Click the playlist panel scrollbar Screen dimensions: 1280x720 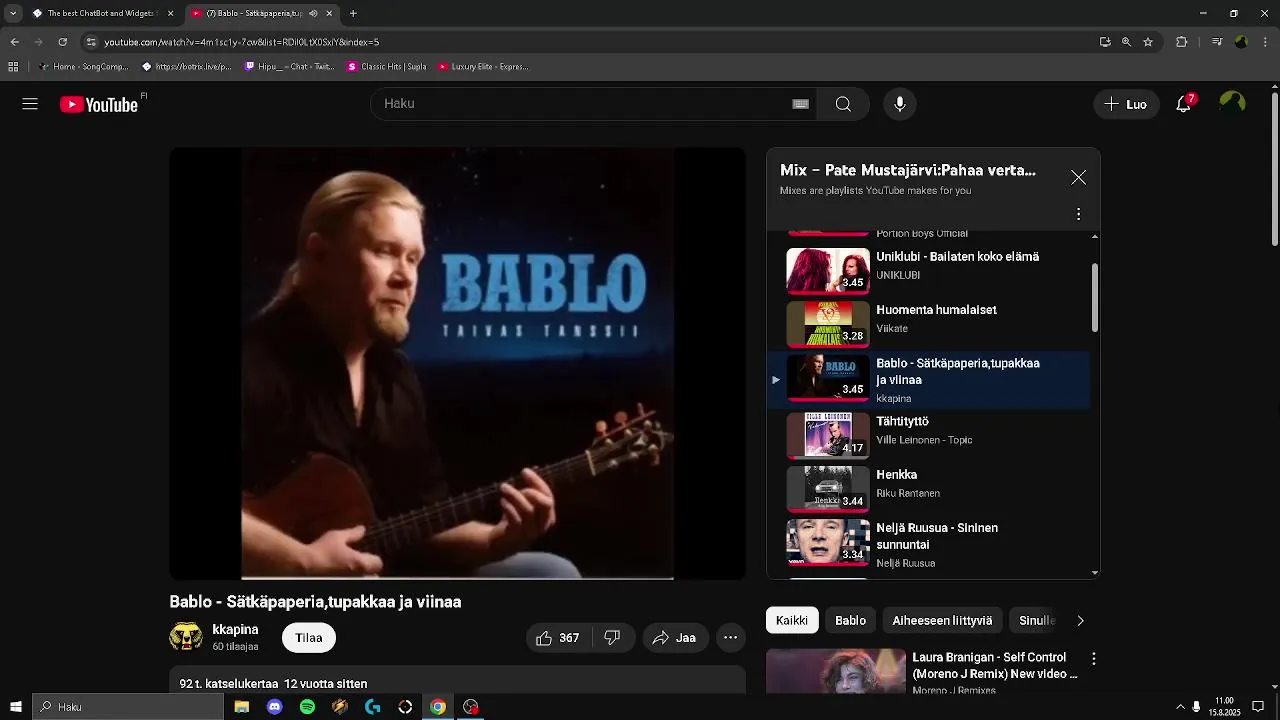click(x=1095, y=297)
